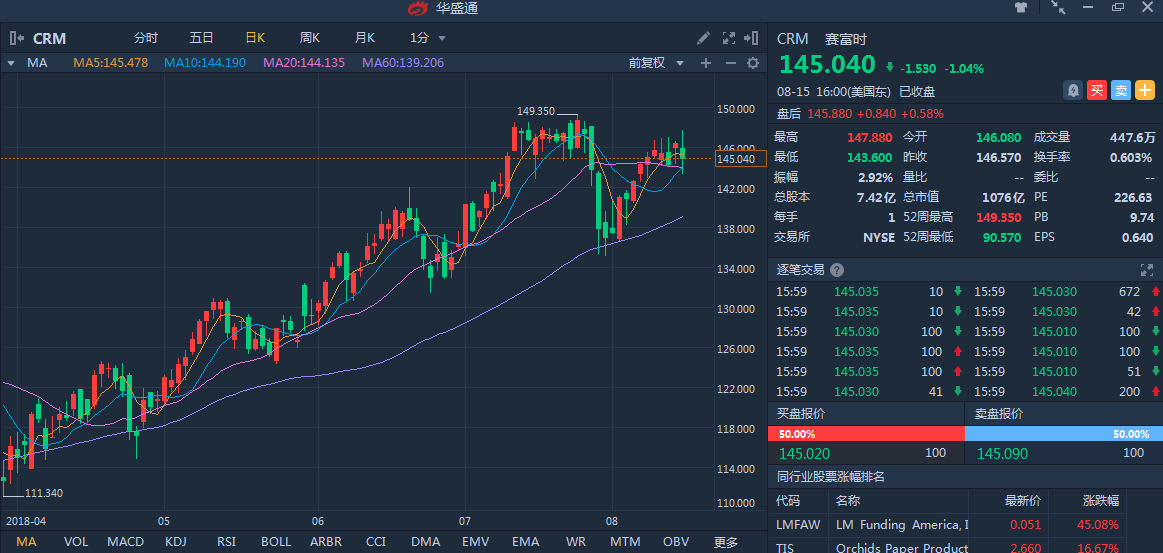Select the MACD indicator tab
Image resolution: width=1163 pixels, height=553 pixels.
point(126,542)
